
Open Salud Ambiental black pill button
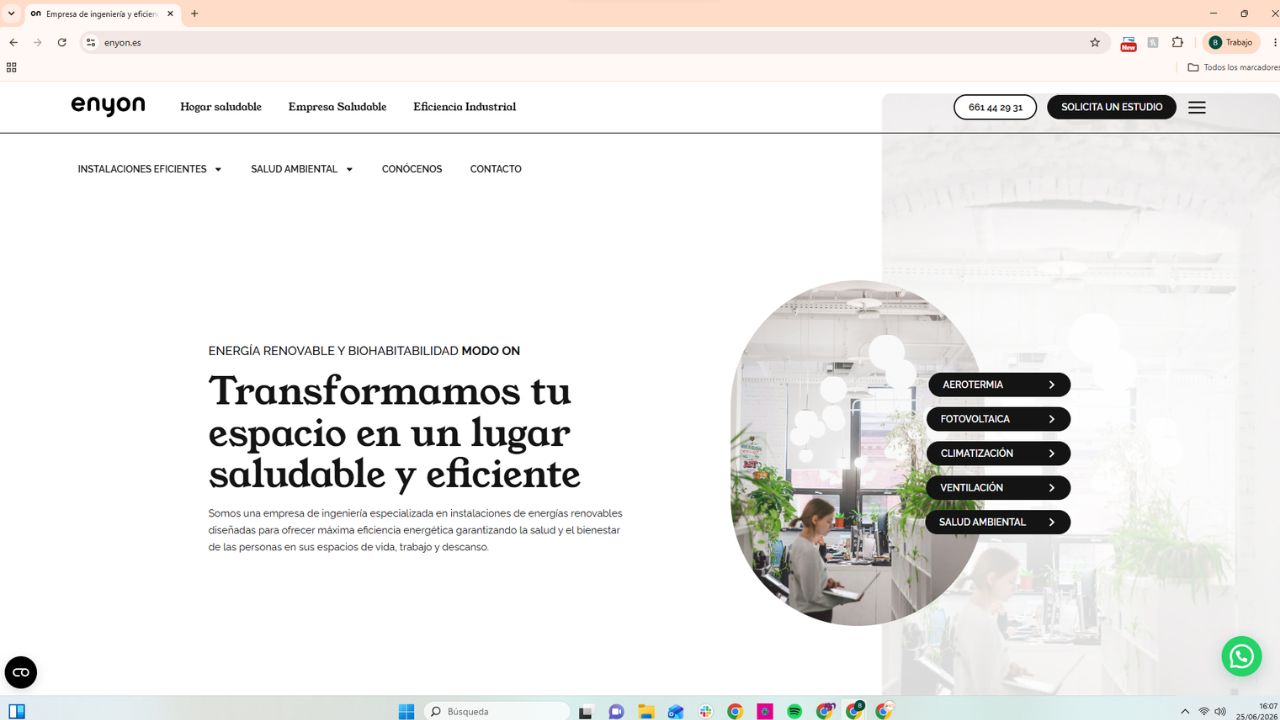[999, 522]
